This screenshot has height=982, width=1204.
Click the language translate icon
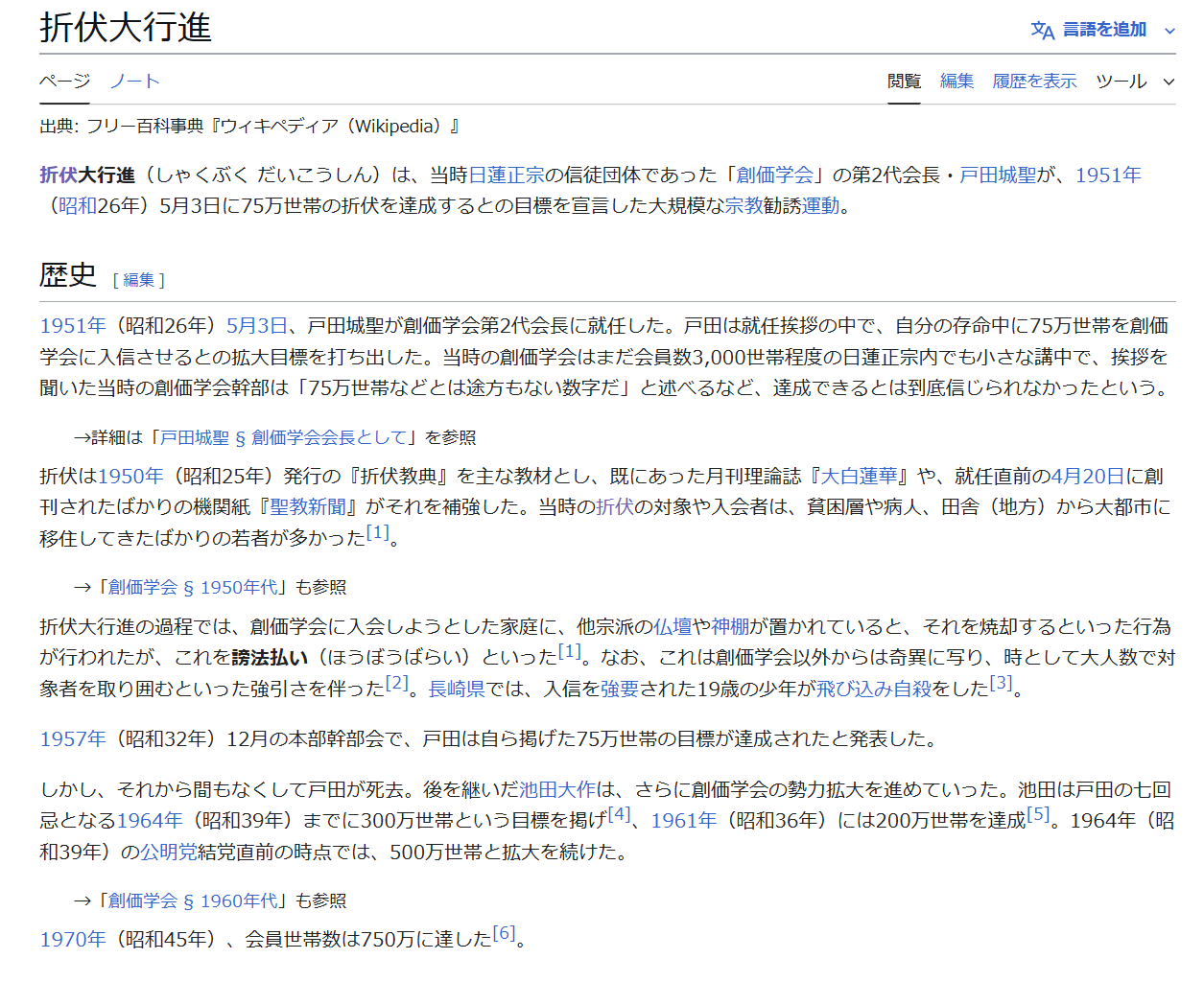tap(1042, 31)
